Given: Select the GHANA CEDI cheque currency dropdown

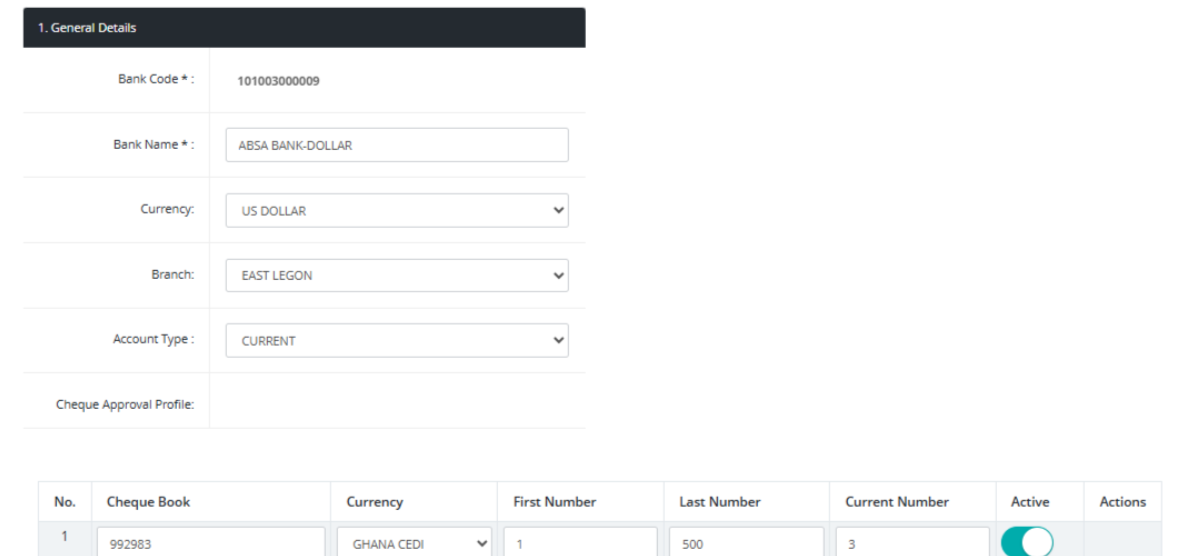Looking at the screenshot, I should click(414, 544).
